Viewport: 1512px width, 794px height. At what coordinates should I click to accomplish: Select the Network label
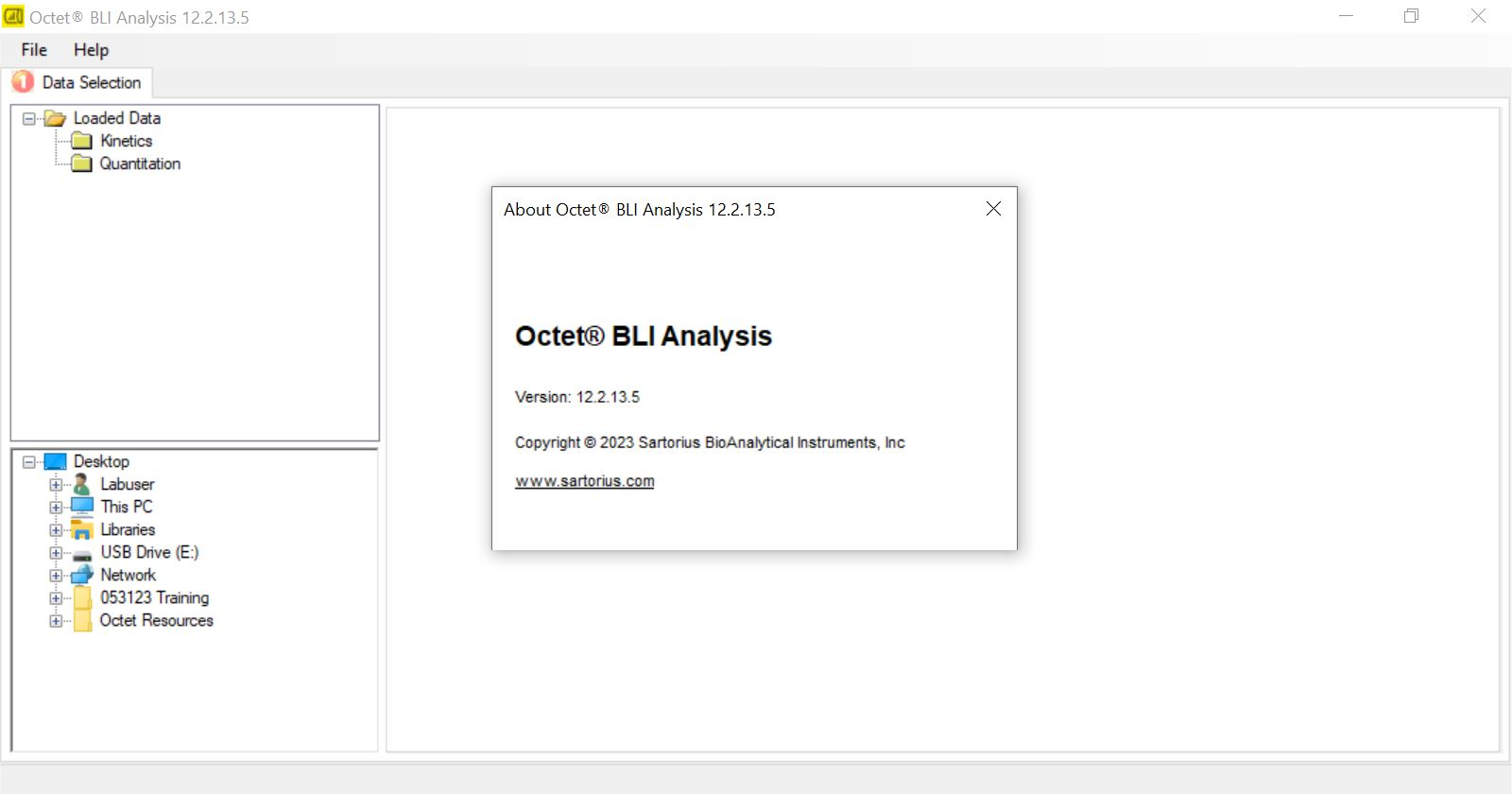[129, 575]
